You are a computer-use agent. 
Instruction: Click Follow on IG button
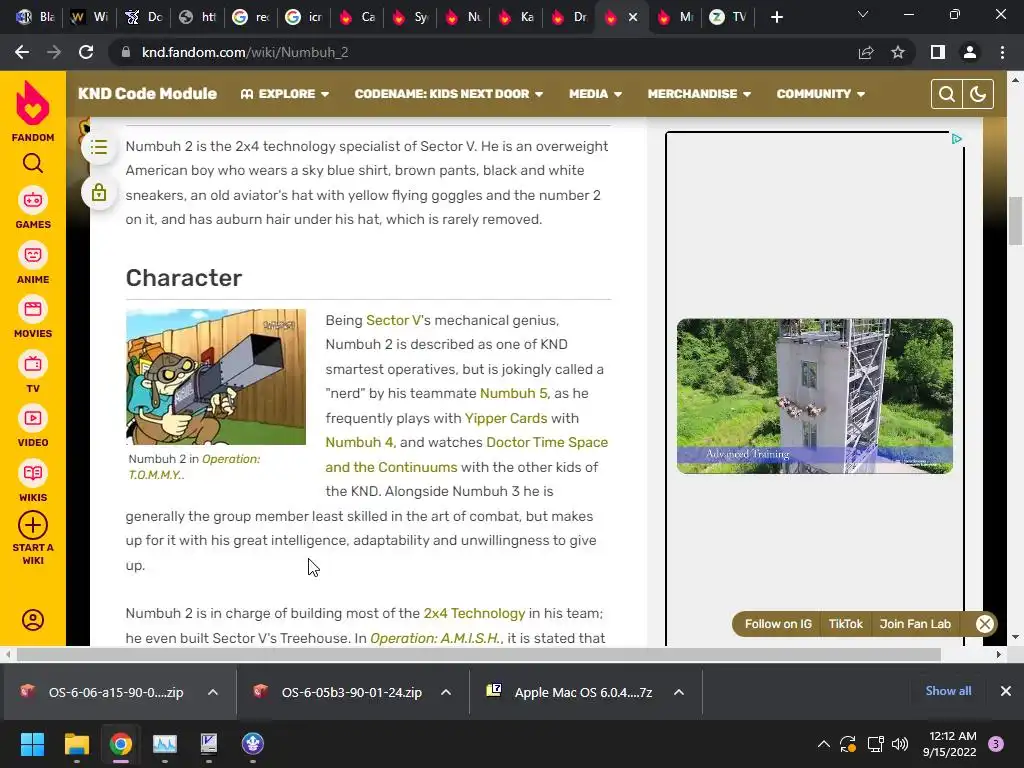(x=778, y=624)
